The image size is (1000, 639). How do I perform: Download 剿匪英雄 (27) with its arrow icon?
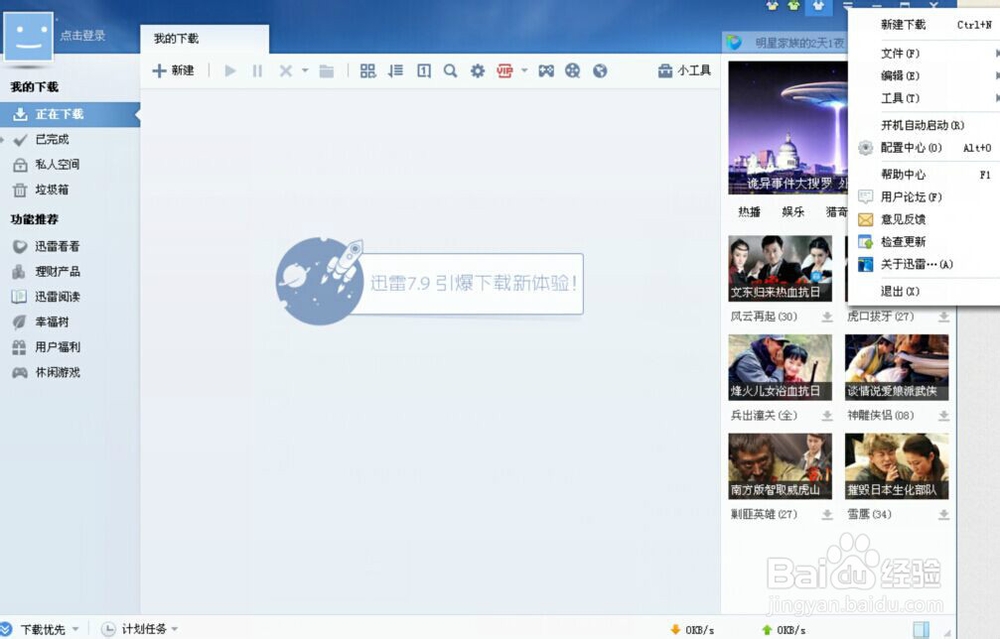[x=827, y=515]
